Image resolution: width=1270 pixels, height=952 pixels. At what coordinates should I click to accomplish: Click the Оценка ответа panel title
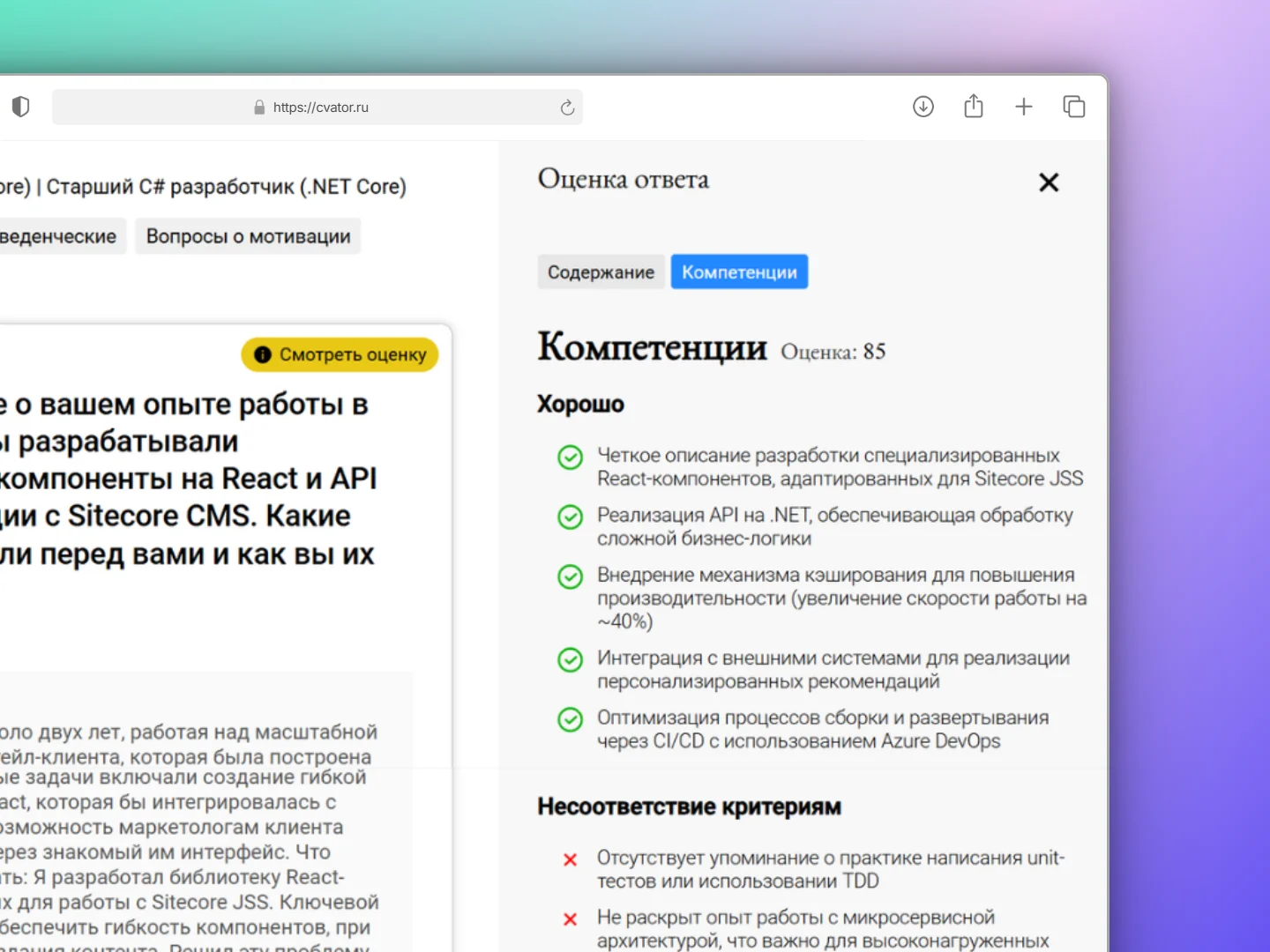pyautogui.click(x=623, y=179)
